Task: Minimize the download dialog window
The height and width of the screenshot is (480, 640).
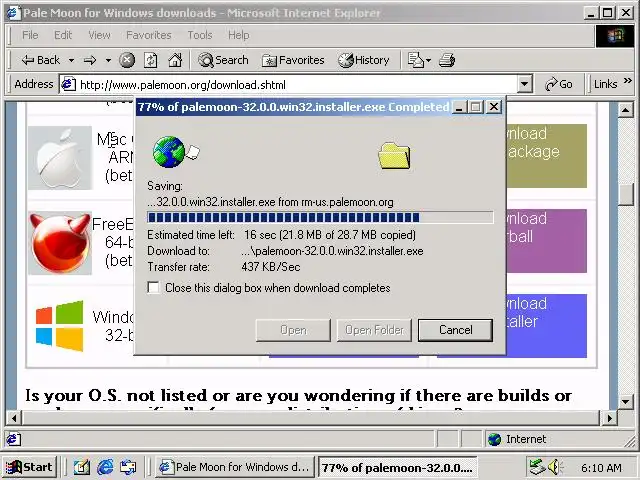Action: tap(460, 107)
